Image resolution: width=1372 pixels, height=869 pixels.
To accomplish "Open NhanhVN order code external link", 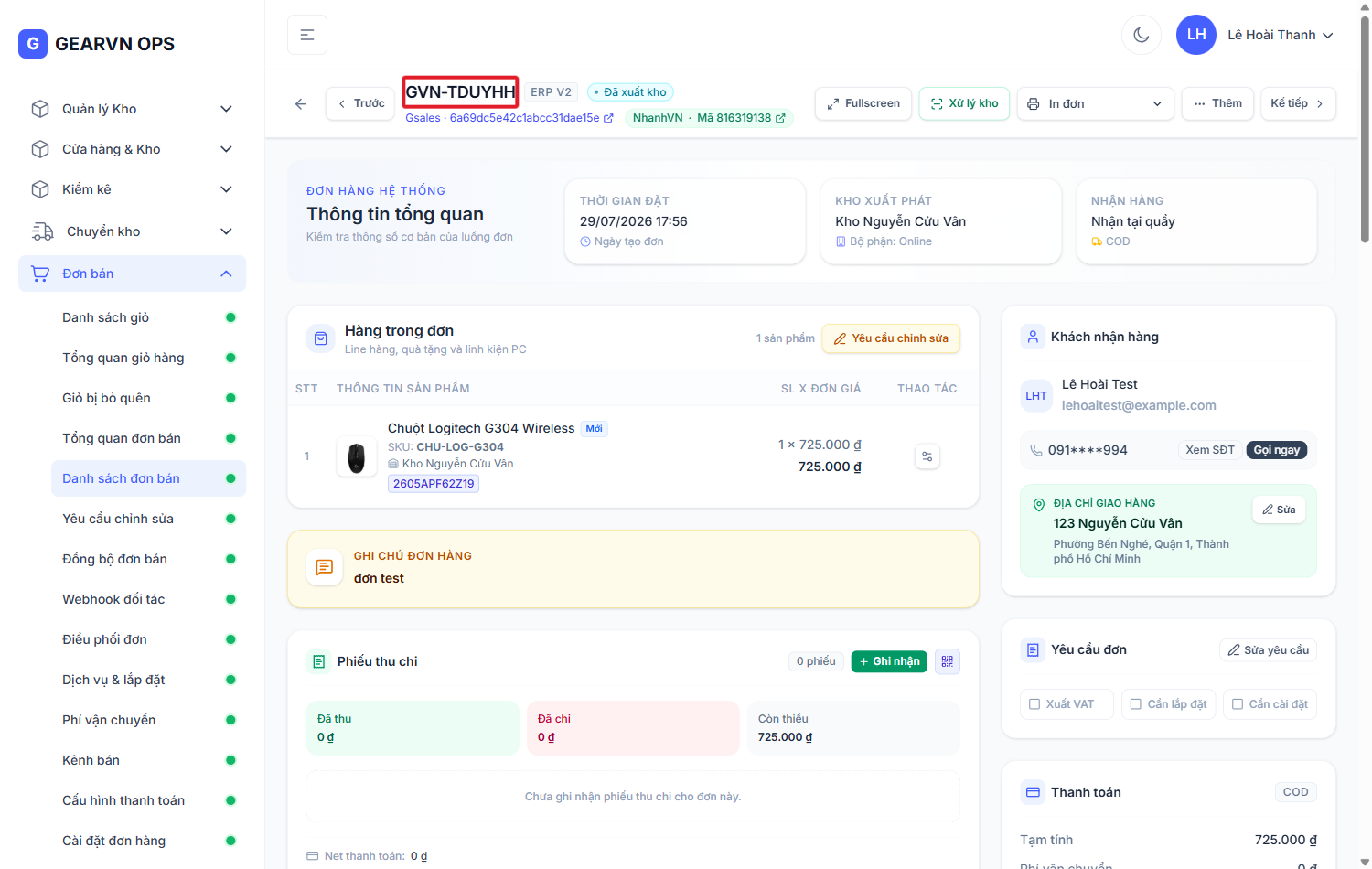I will (x=780, y=119).
